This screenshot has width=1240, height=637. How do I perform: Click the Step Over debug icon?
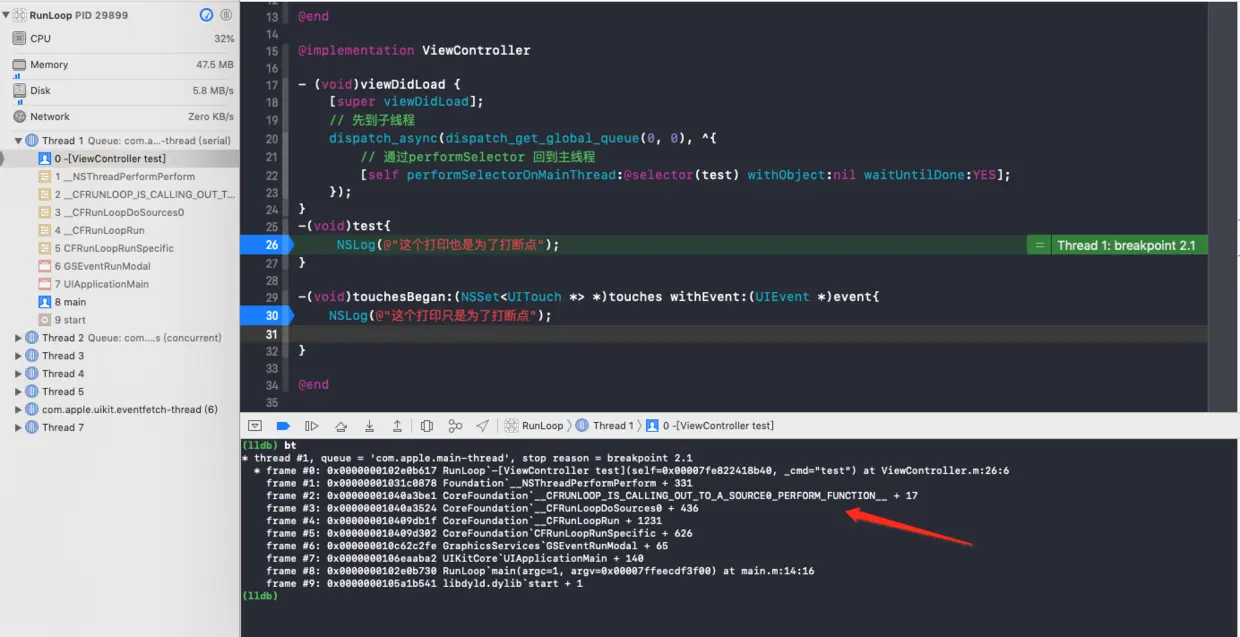(341, 426)
